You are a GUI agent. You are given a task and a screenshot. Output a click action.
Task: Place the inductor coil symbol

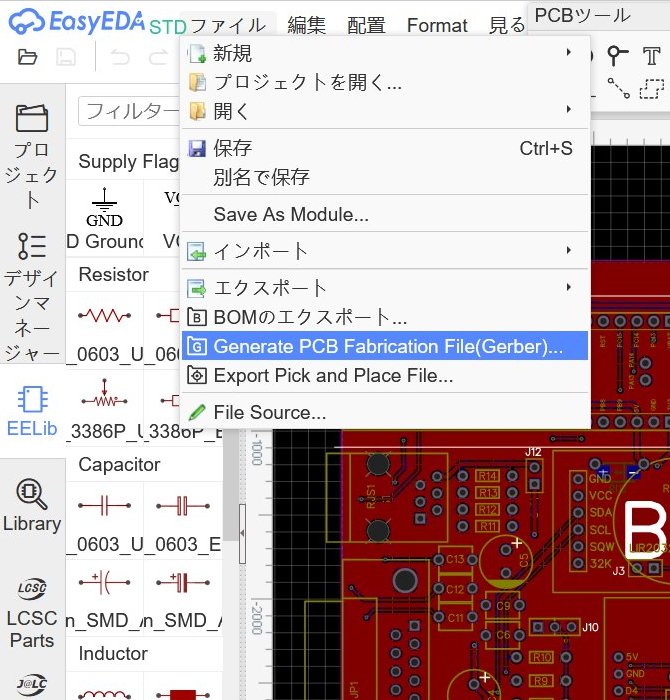(x=104, y=694)
